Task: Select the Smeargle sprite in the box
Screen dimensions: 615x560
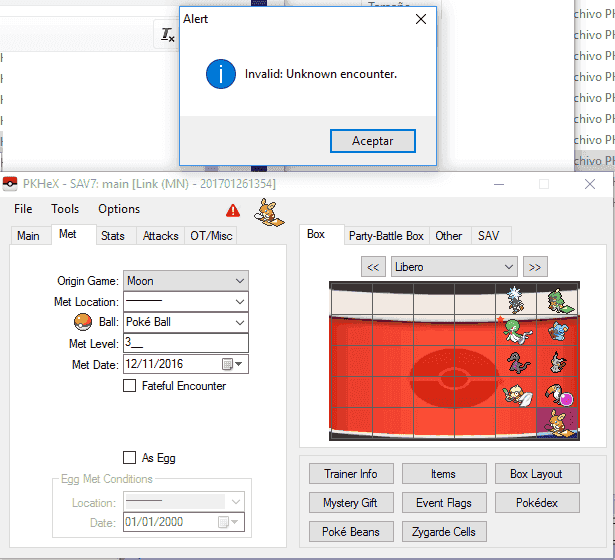Action: (517, 395)
